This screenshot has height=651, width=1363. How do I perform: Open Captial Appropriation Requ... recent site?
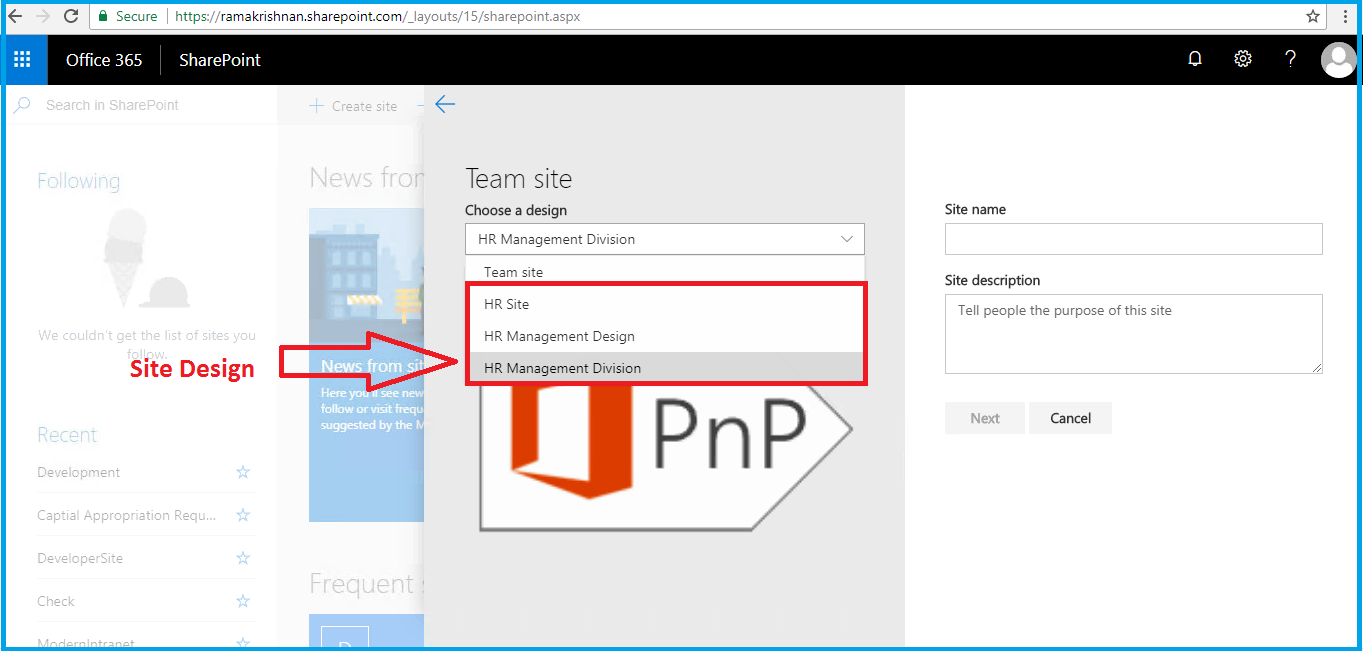click(127, 515)
